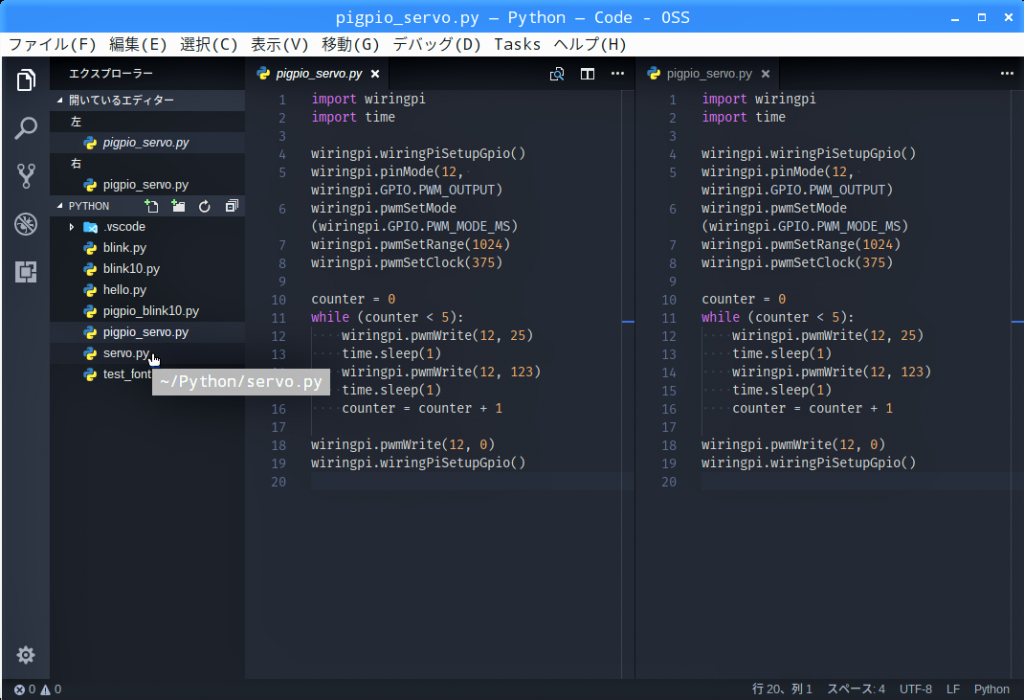Viewport: 1024px width, 700px height.
Task: Refresh the explorer file tree
Action: 205,206
